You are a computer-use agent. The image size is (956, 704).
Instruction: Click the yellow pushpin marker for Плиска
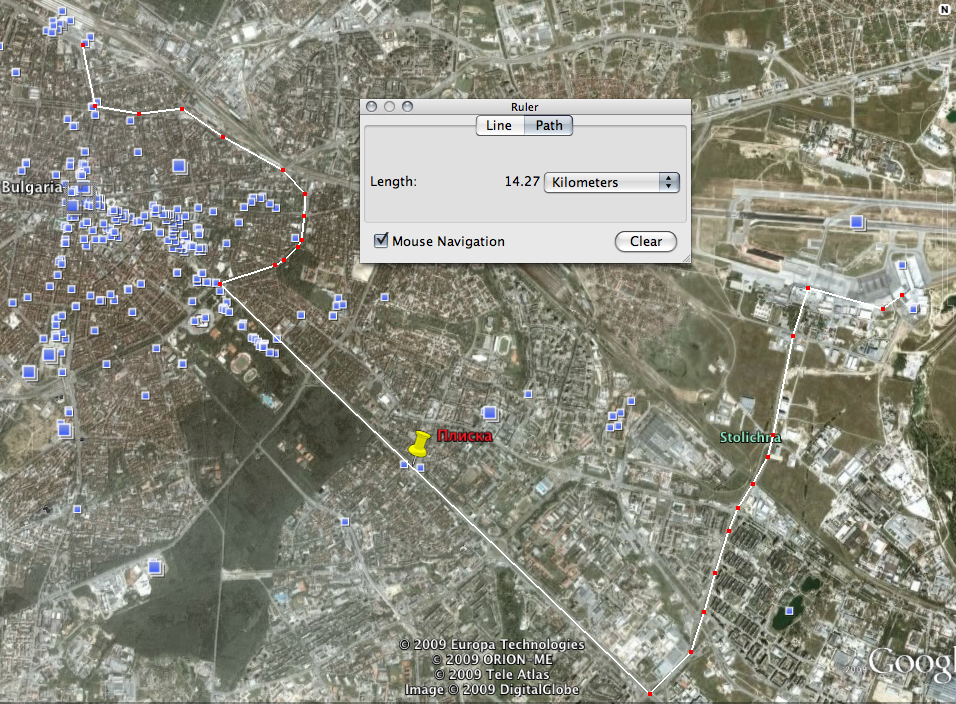pyautogui.click(x=419, y=443)
